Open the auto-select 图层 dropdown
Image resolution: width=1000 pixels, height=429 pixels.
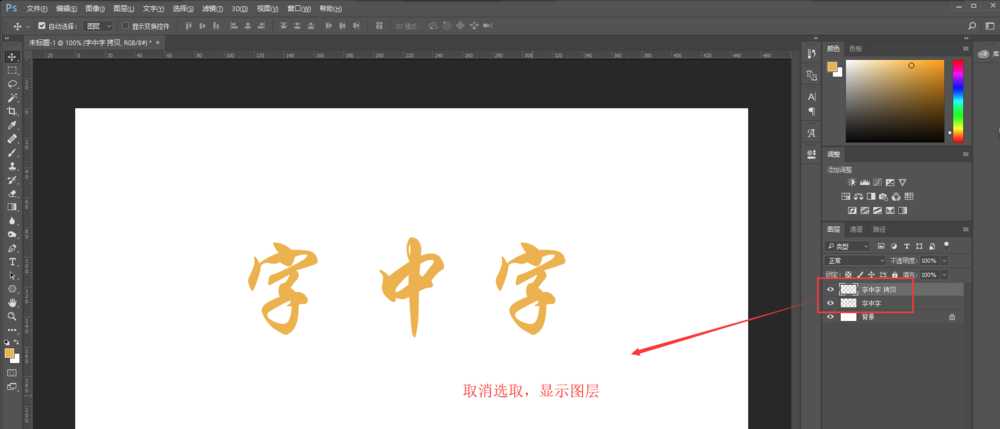coord(98,25)
